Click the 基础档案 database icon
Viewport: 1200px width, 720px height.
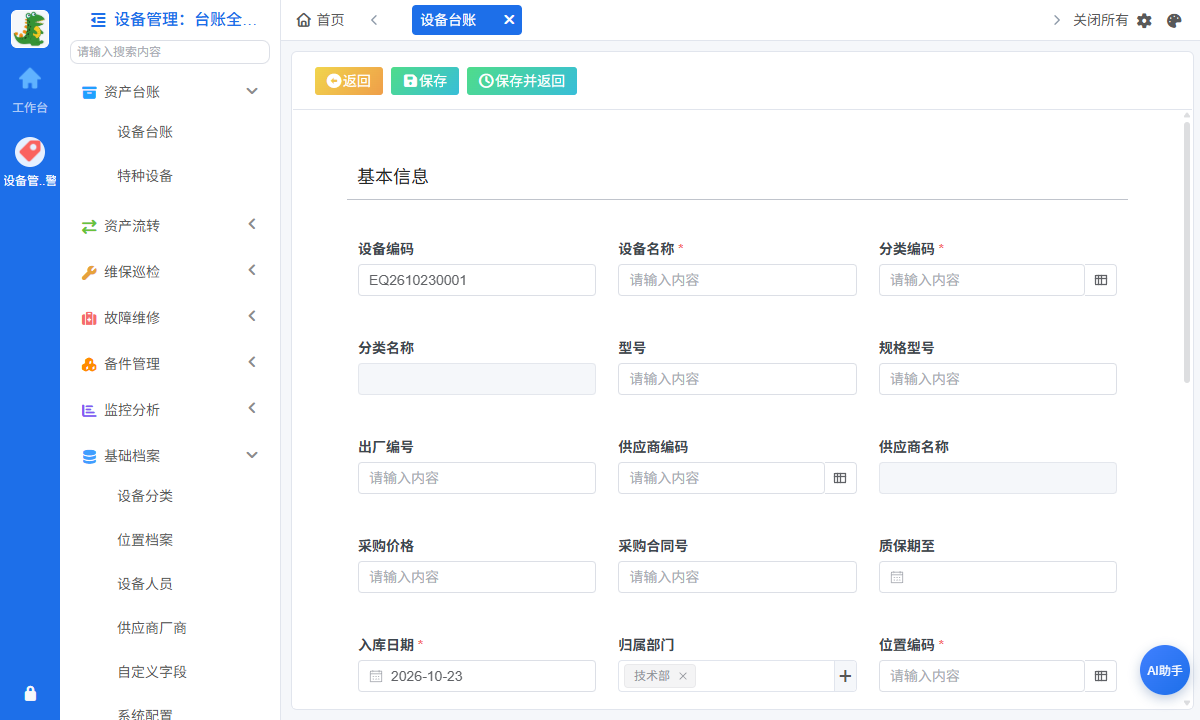(89, 456)
